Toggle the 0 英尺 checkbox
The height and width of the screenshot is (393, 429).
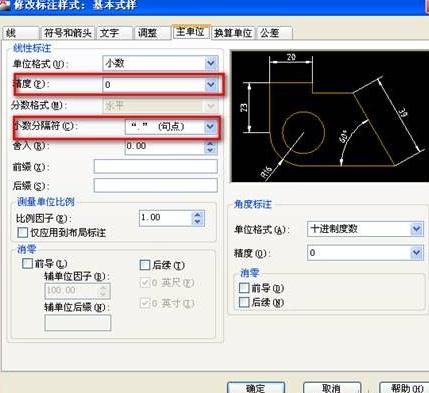[x=145, y=283]
